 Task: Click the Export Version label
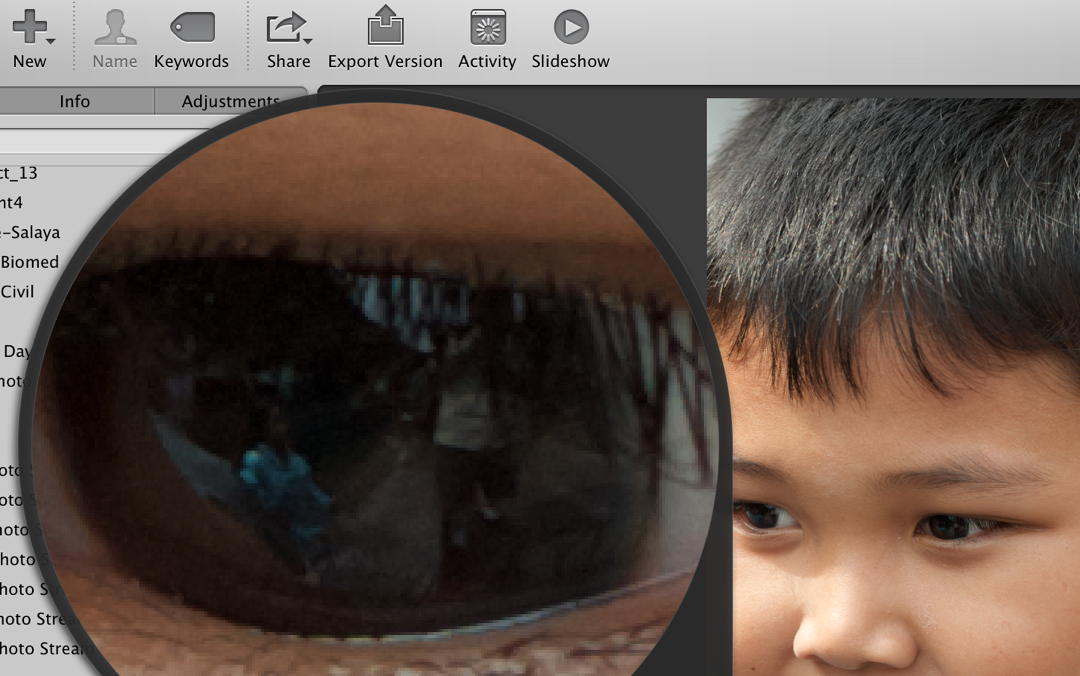(x=385, y=61)
